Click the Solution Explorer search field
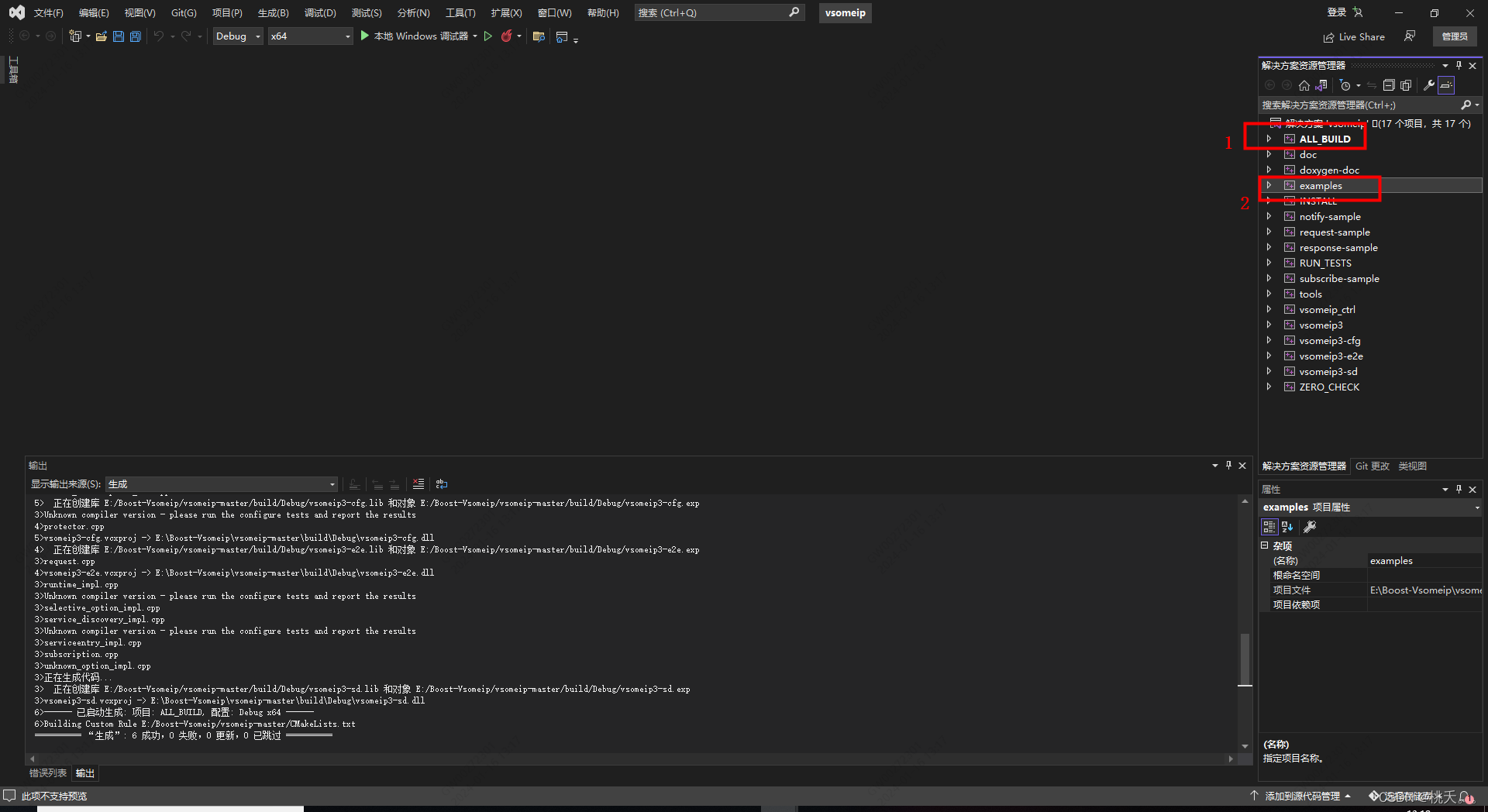 1359,105
